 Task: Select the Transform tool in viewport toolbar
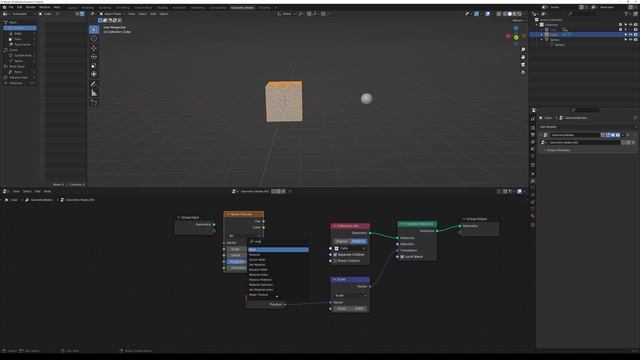(x=94, y=74)
